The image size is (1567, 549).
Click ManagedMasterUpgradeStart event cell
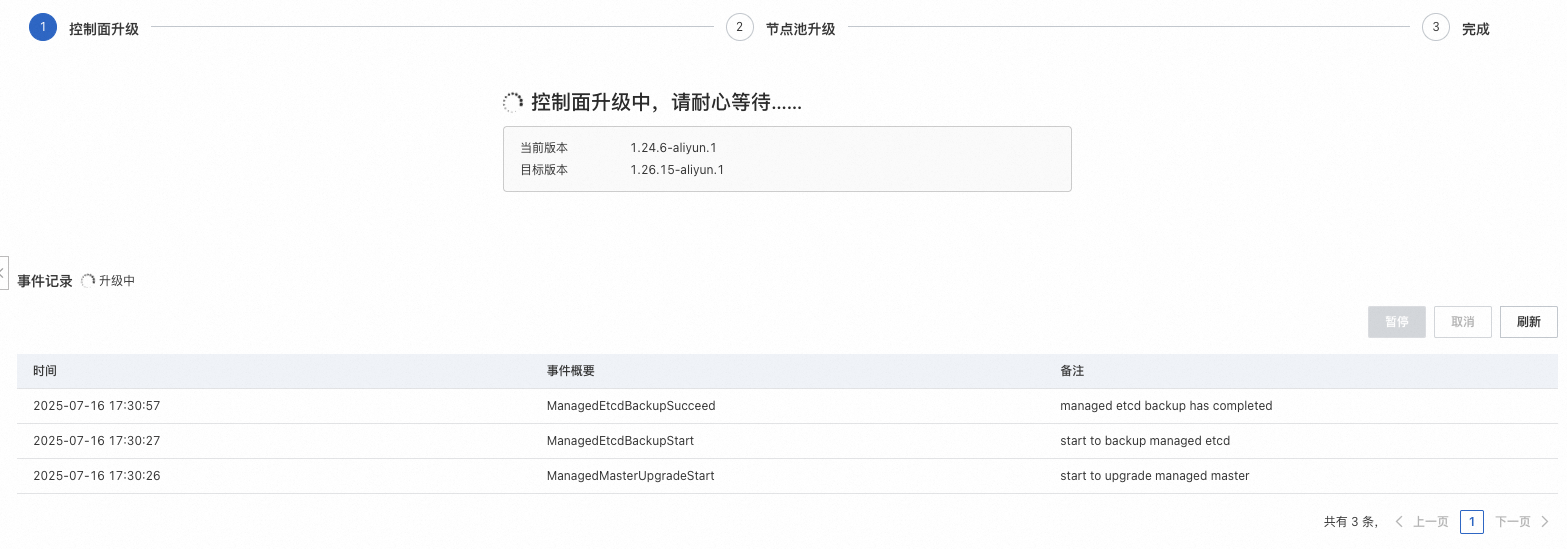coord(631,476)
